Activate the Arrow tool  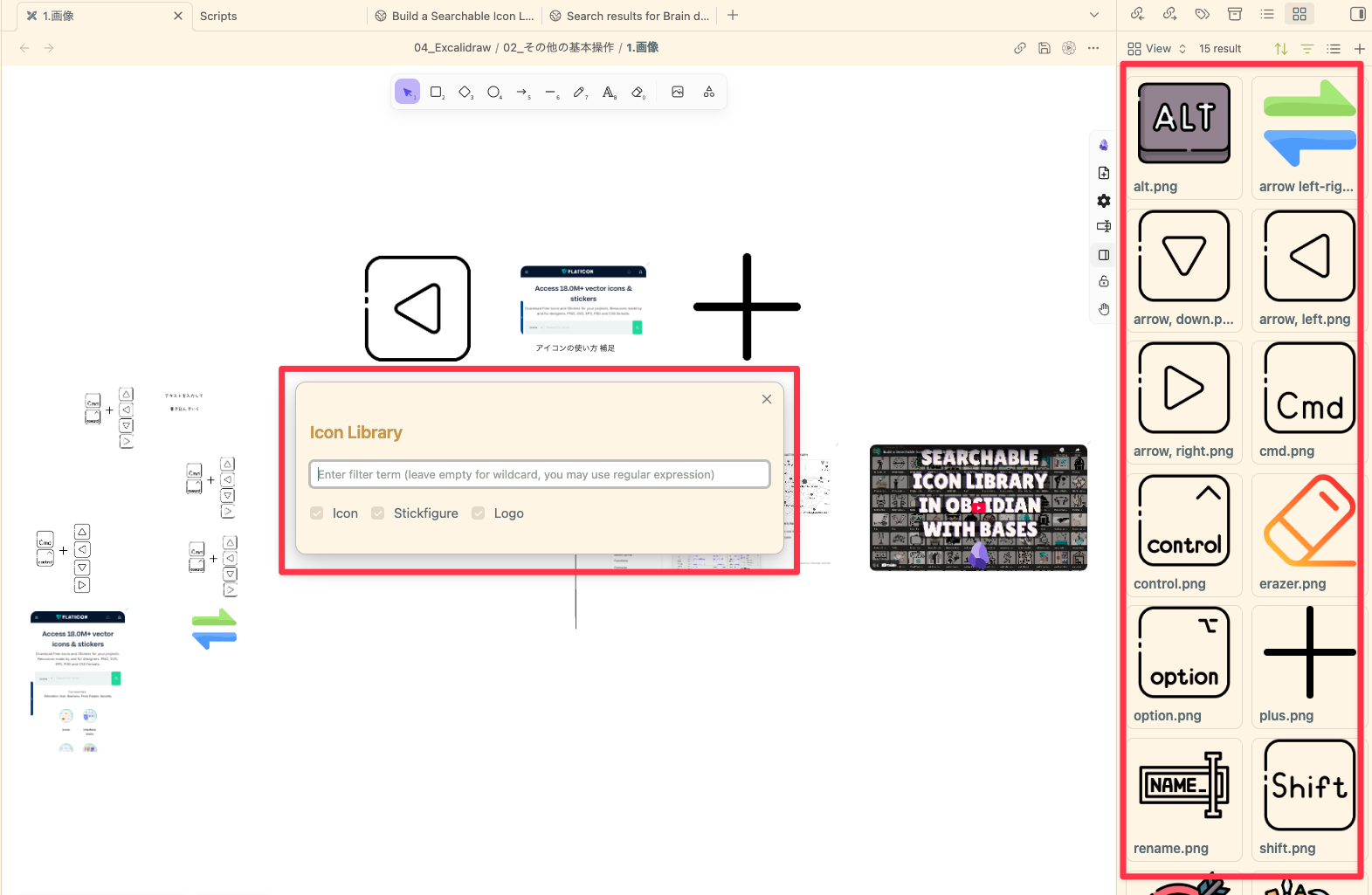pyautogui.click(x=522, y=92)
